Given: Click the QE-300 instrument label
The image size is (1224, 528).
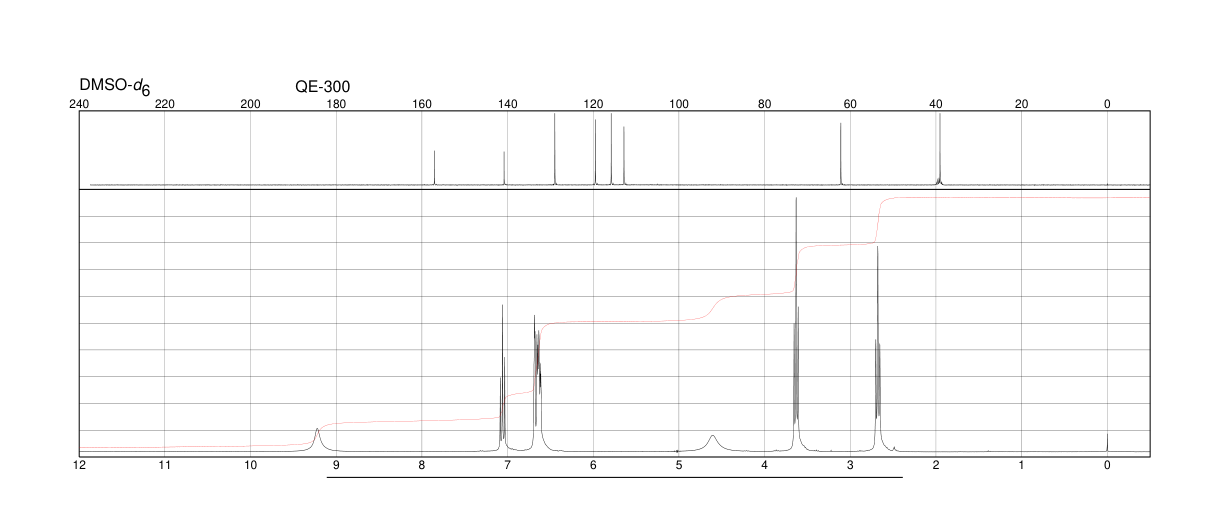Looking at the screenshot, I should coord(322,88).
